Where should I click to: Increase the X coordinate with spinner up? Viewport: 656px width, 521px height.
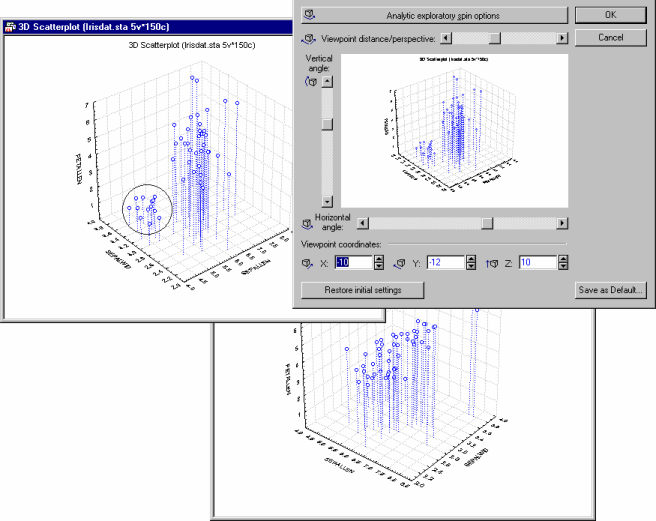379,259
